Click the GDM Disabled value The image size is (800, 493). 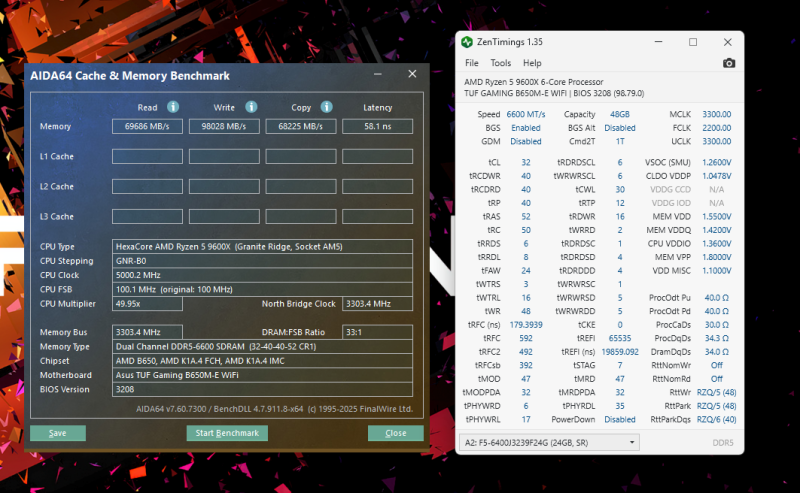[x=526, y=141]
